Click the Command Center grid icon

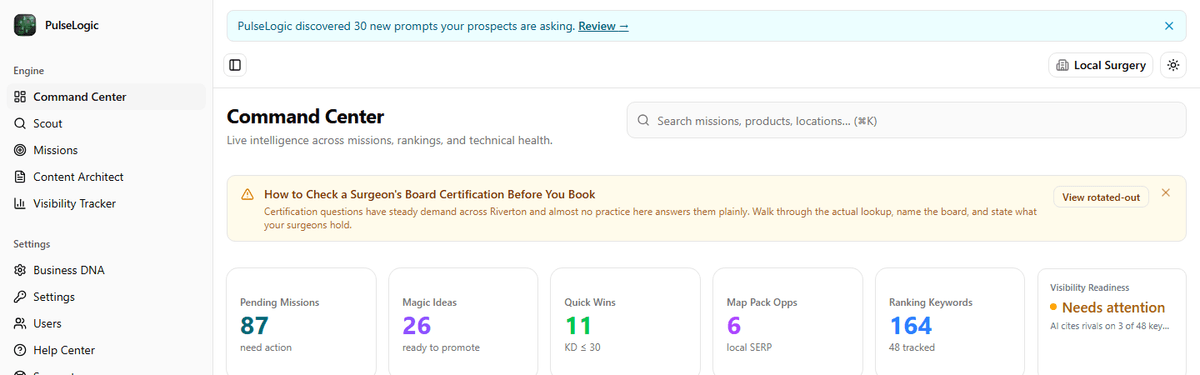click(20, 97)
